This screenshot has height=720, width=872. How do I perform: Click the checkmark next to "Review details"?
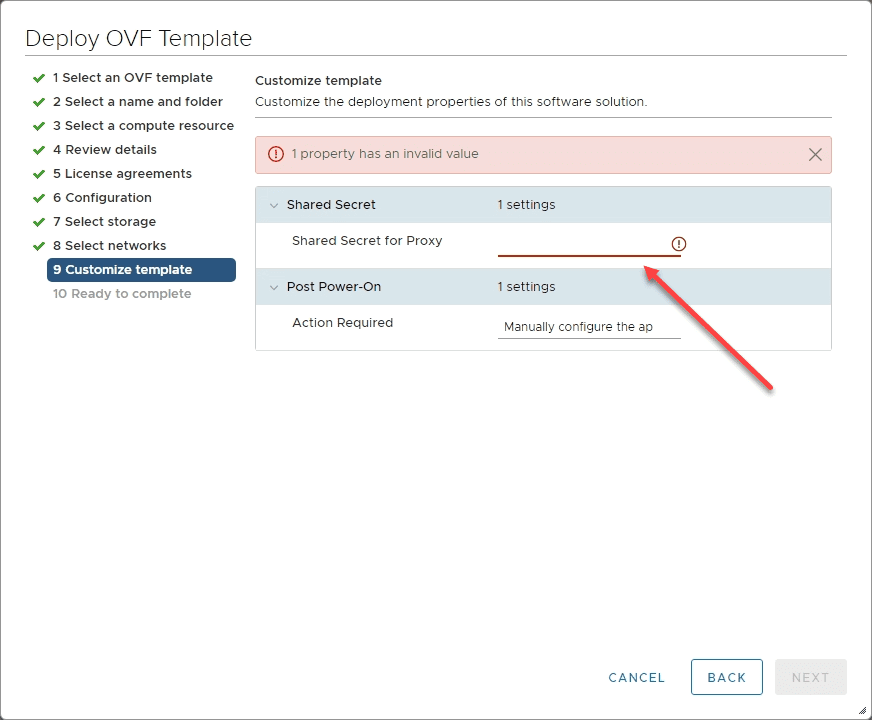tap(38, 149)
